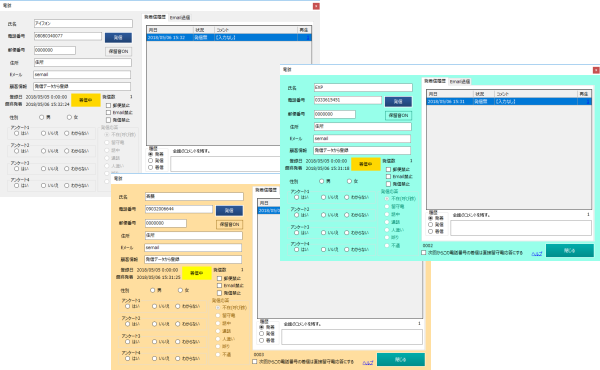The image size is (600, 370).
Task: Click 月日 column header in gray window
Action: point(170,30)
